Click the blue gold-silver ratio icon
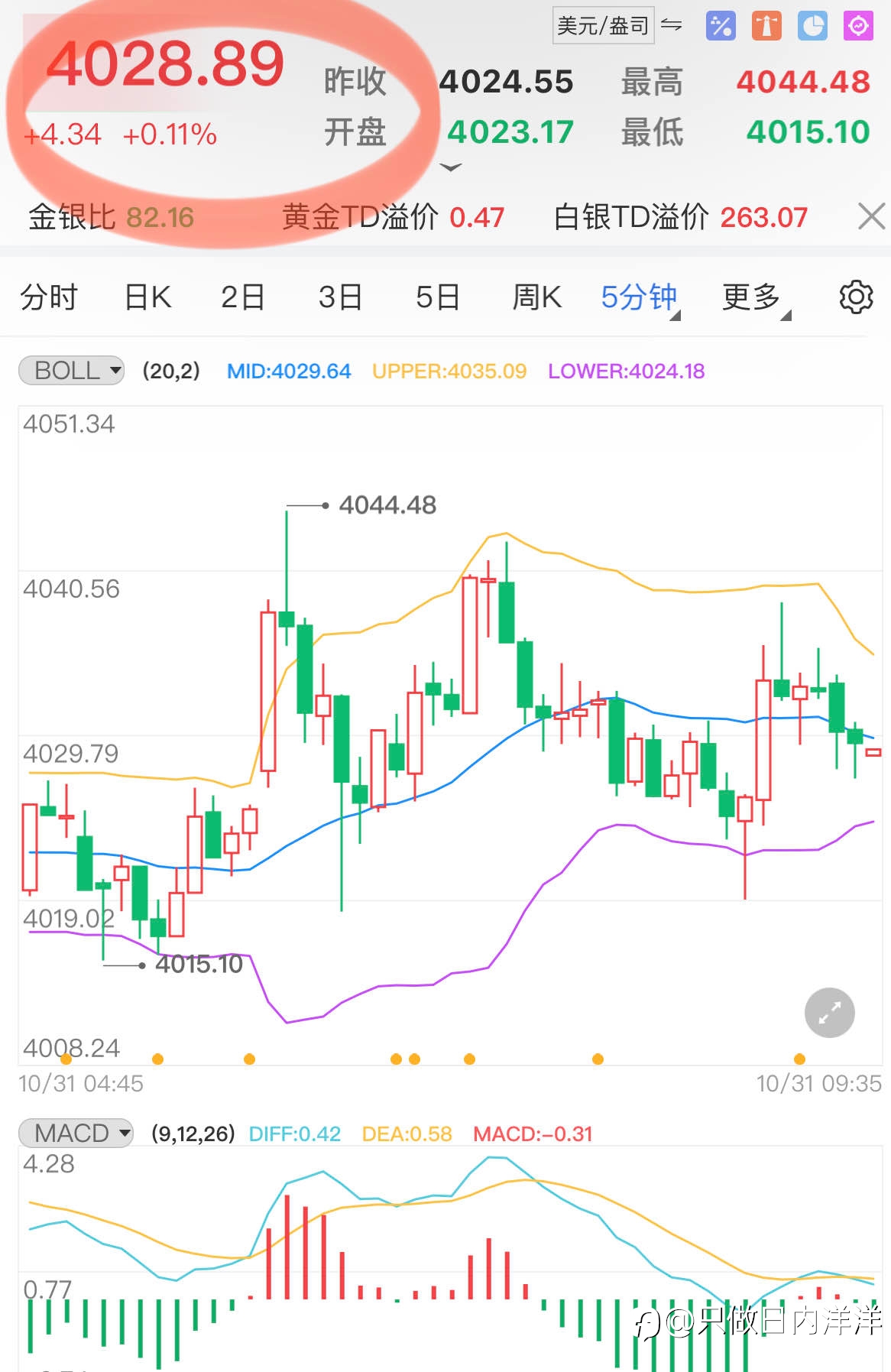 (721, 25)
